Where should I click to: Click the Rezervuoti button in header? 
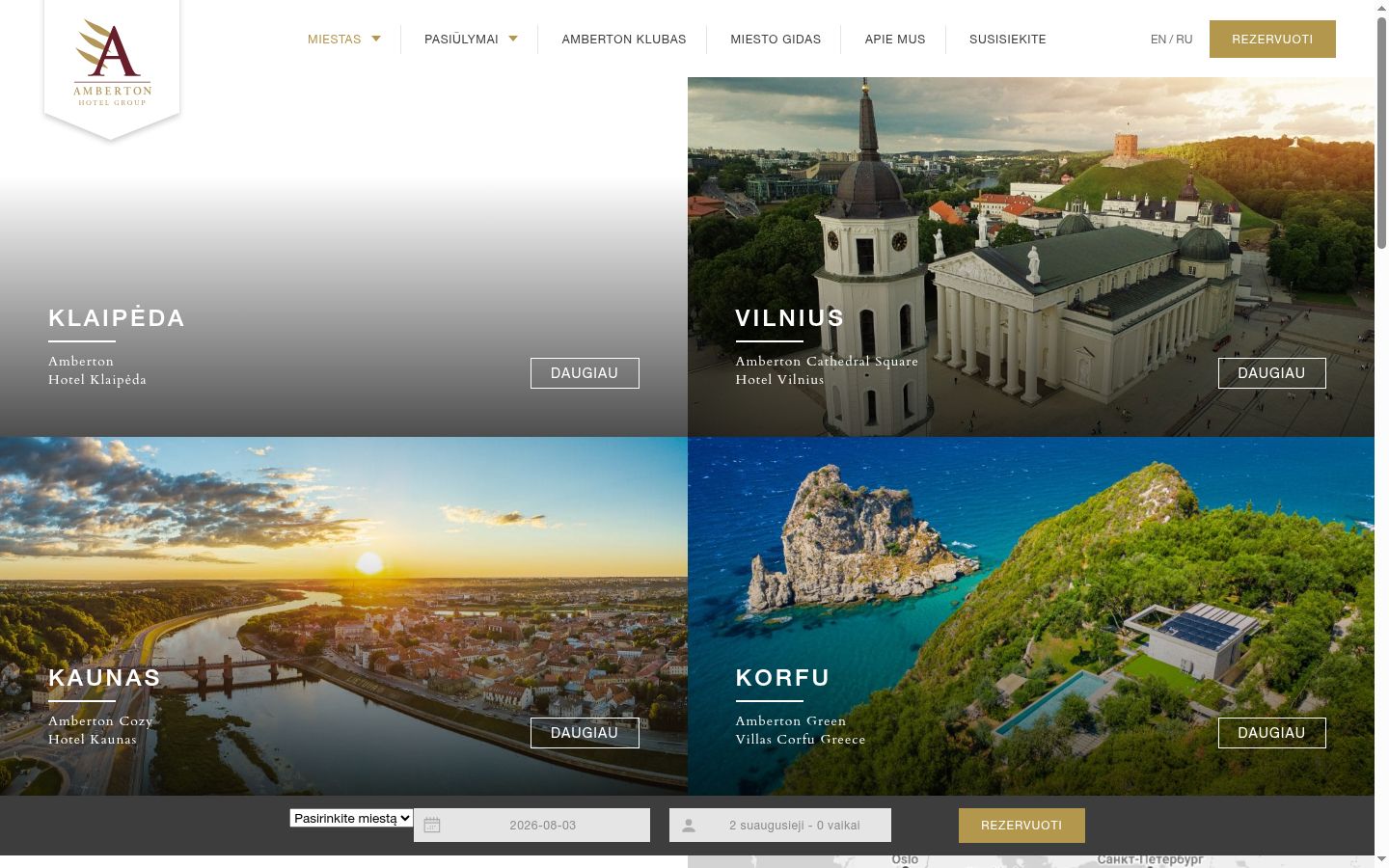(x=1272, y=40)
